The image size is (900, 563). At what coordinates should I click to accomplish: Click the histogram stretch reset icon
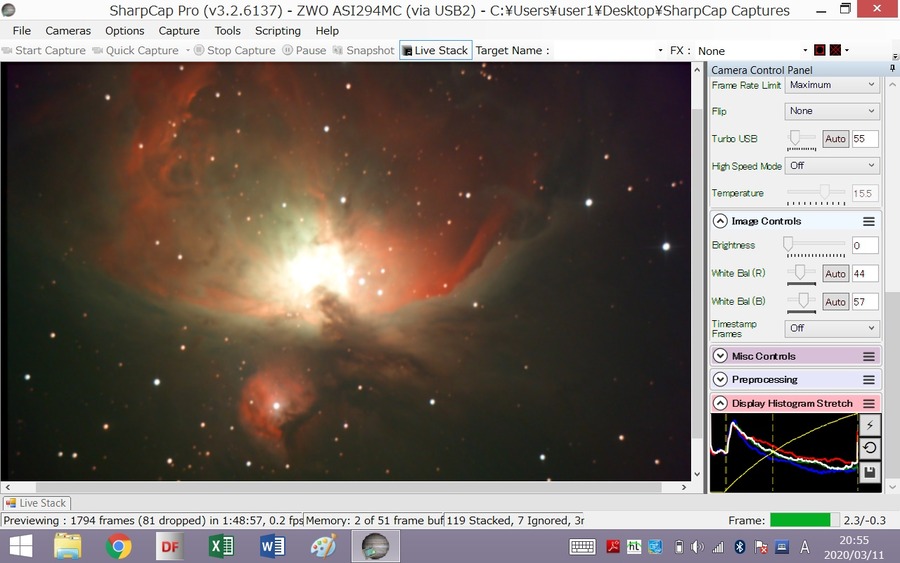click(870, 448)
